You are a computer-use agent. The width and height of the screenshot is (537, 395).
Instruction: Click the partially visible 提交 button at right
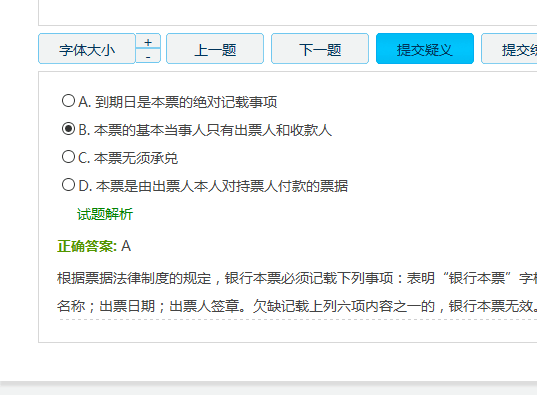(509, 49)
